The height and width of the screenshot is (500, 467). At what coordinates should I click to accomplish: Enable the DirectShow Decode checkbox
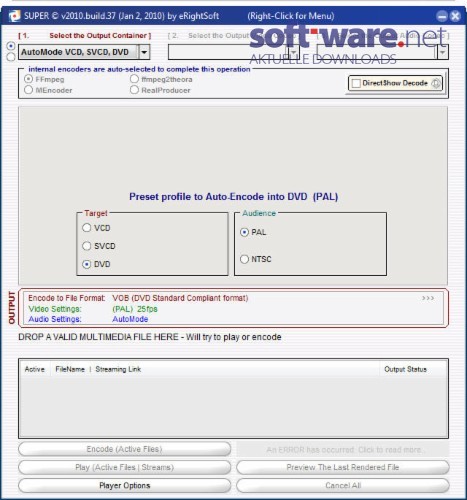coord(356,83)
